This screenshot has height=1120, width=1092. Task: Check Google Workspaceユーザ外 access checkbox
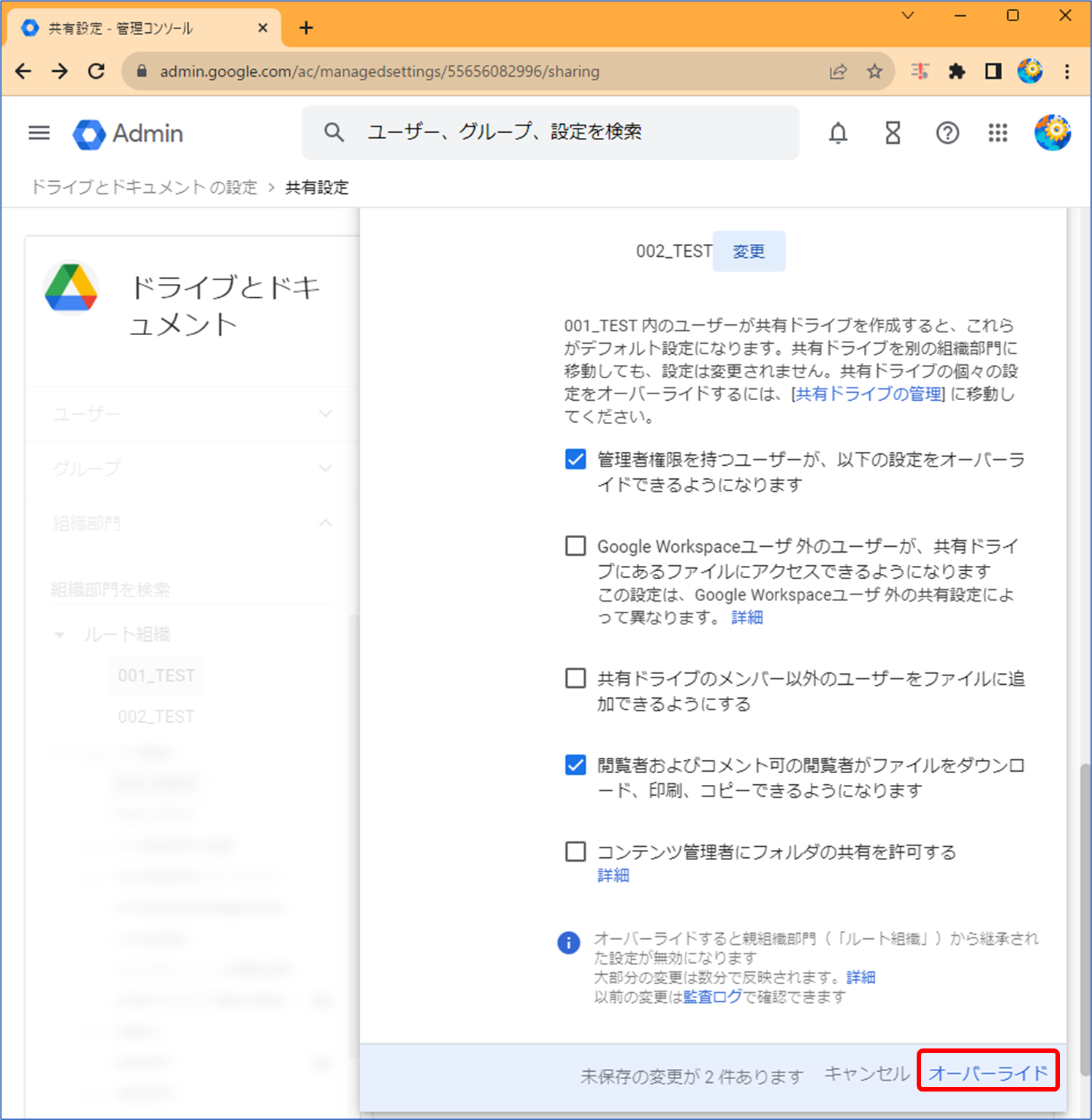(x=576, y=545)
